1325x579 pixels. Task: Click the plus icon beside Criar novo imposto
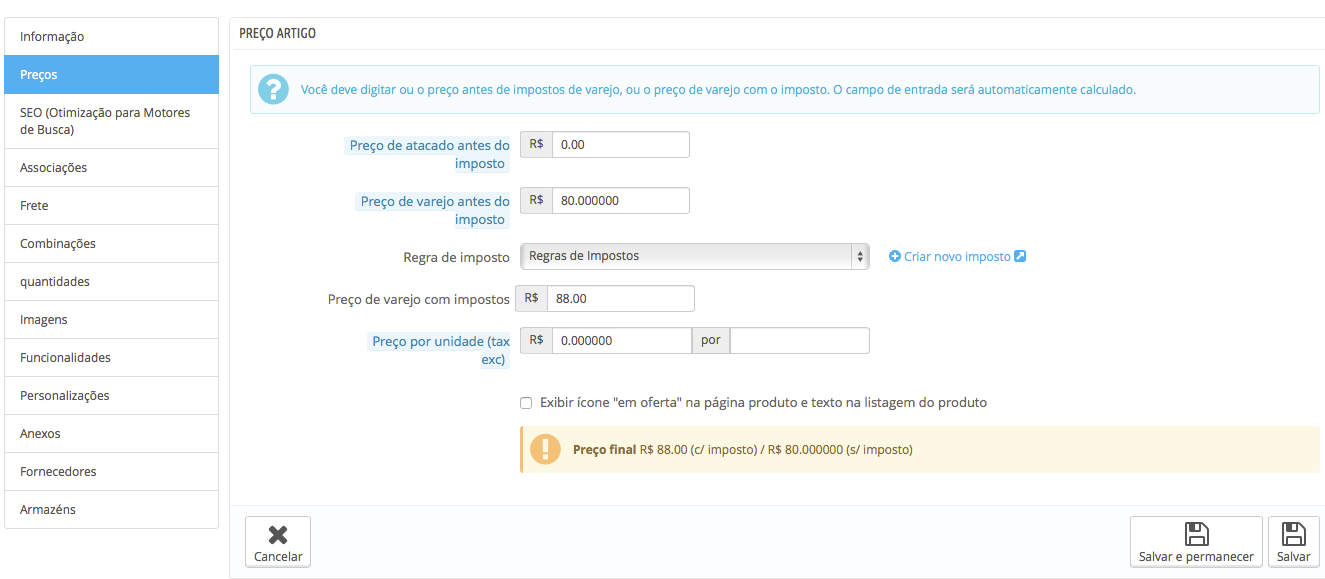(x=895, y=257)
